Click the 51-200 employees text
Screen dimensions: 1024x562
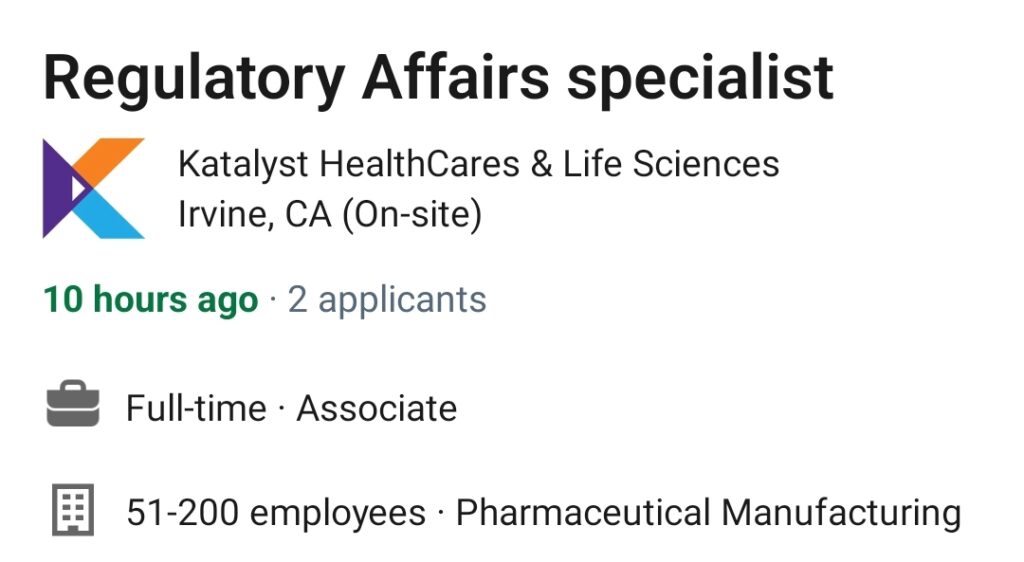click(276, 512)
